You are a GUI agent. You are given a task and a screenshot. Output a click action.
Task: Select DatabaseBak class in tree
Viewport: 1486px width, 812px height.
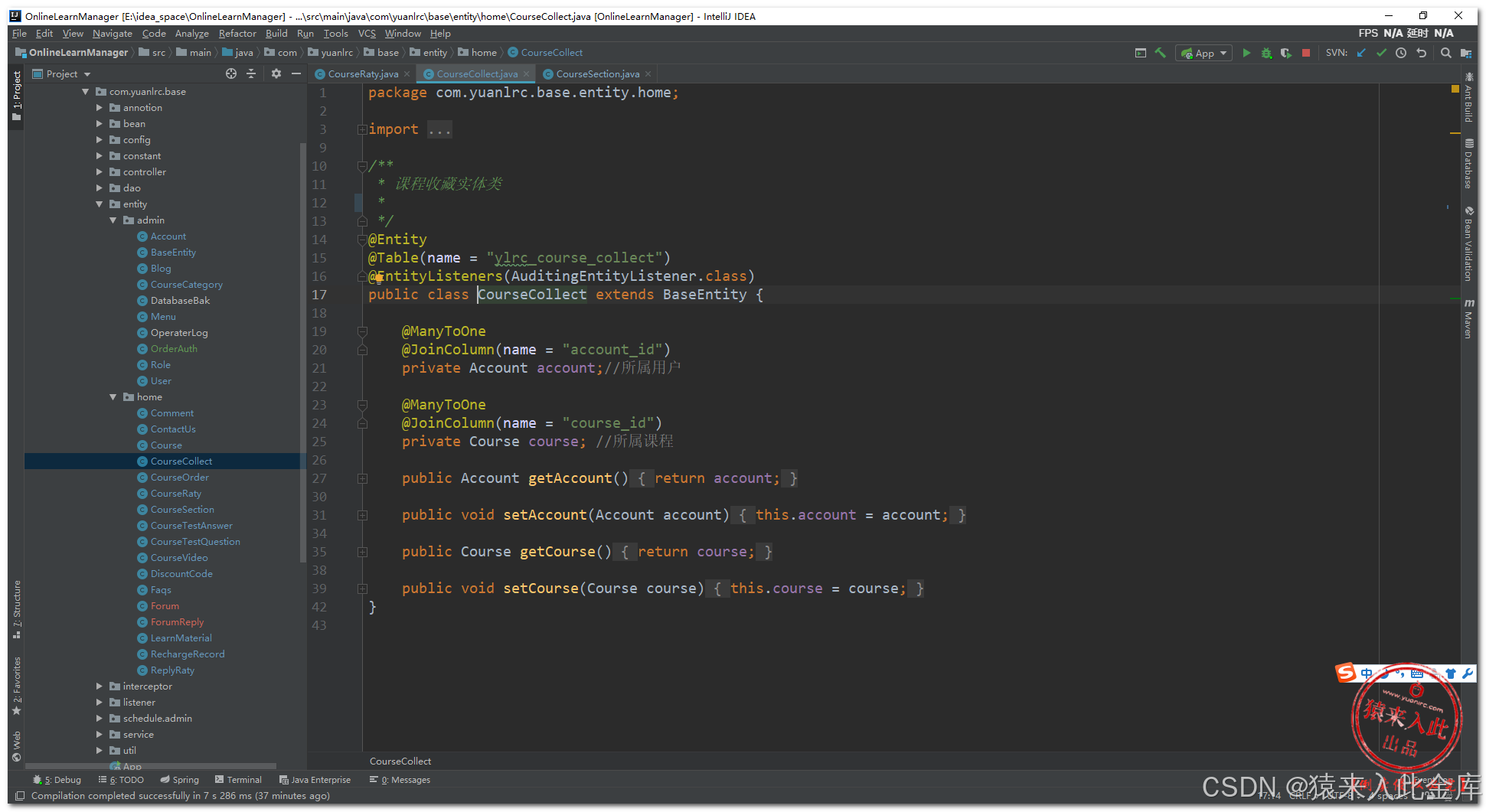pyautogui.click(x=180, y=301)
